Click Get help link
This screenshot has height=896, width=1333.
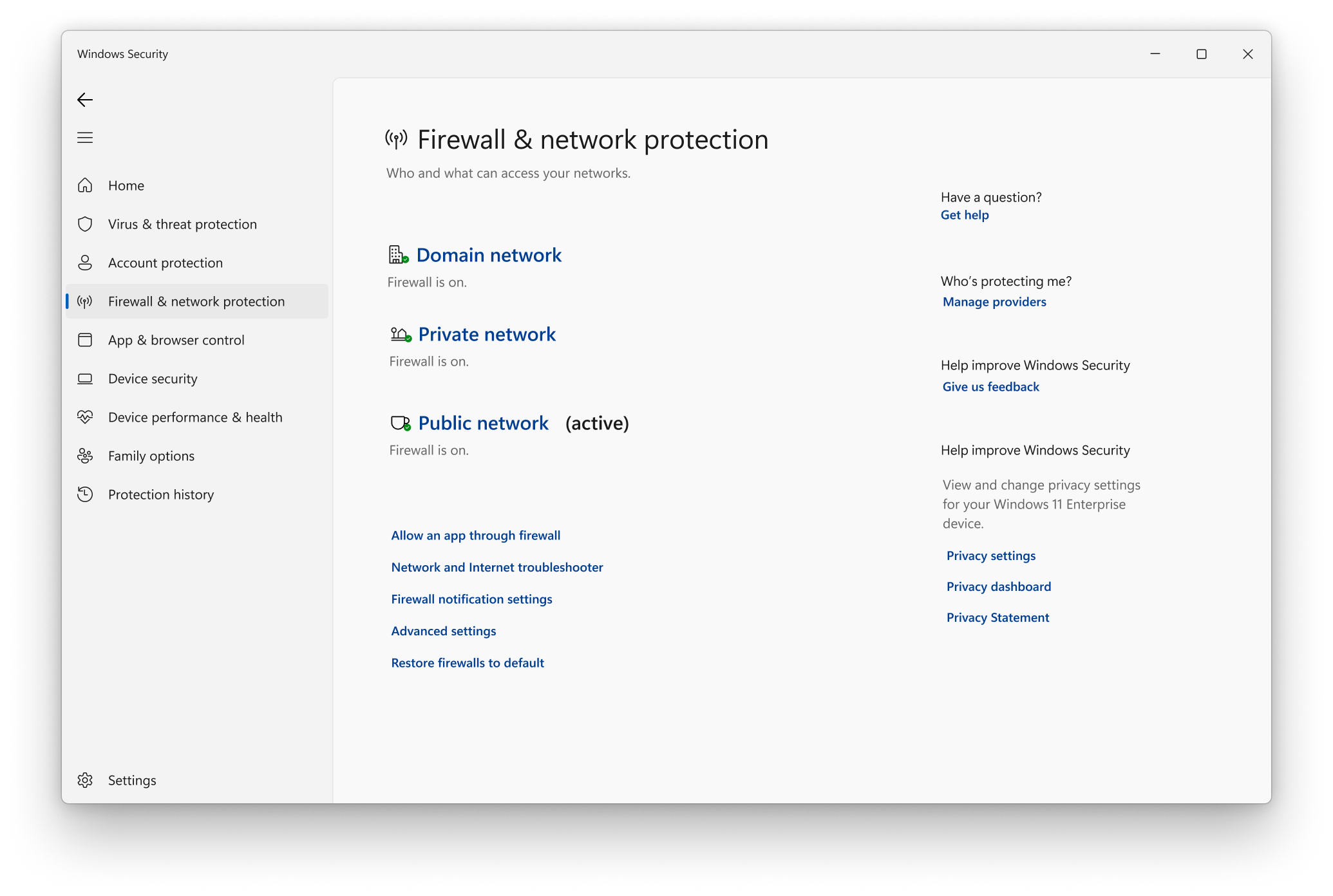coord(965,214)
